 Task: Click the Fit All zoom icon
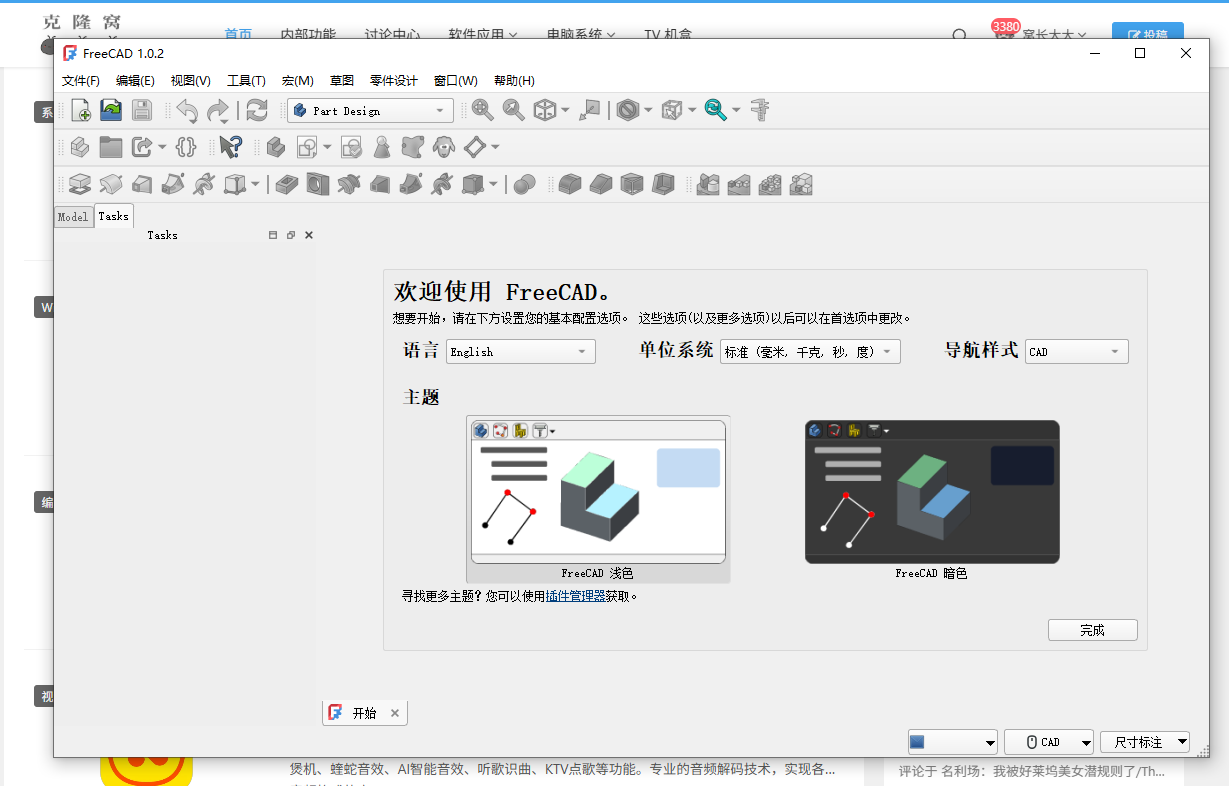[483, 111]
